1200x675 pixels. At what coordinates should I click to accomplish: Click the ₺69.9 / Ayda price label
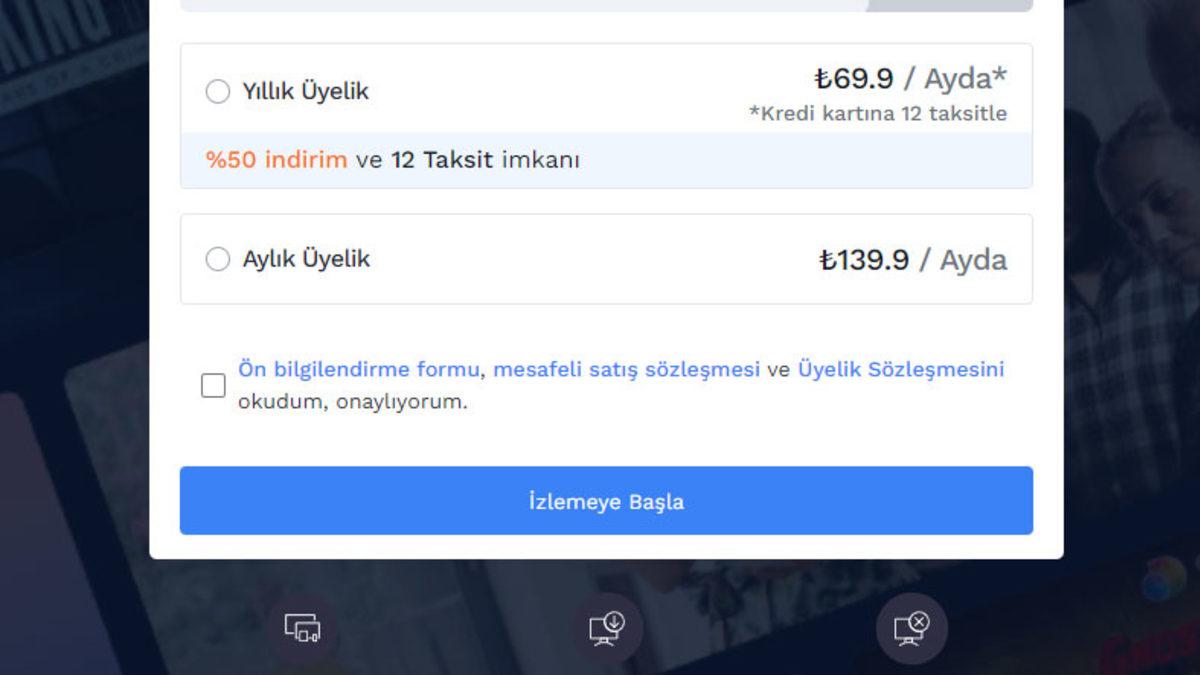[x=910, y=79]
